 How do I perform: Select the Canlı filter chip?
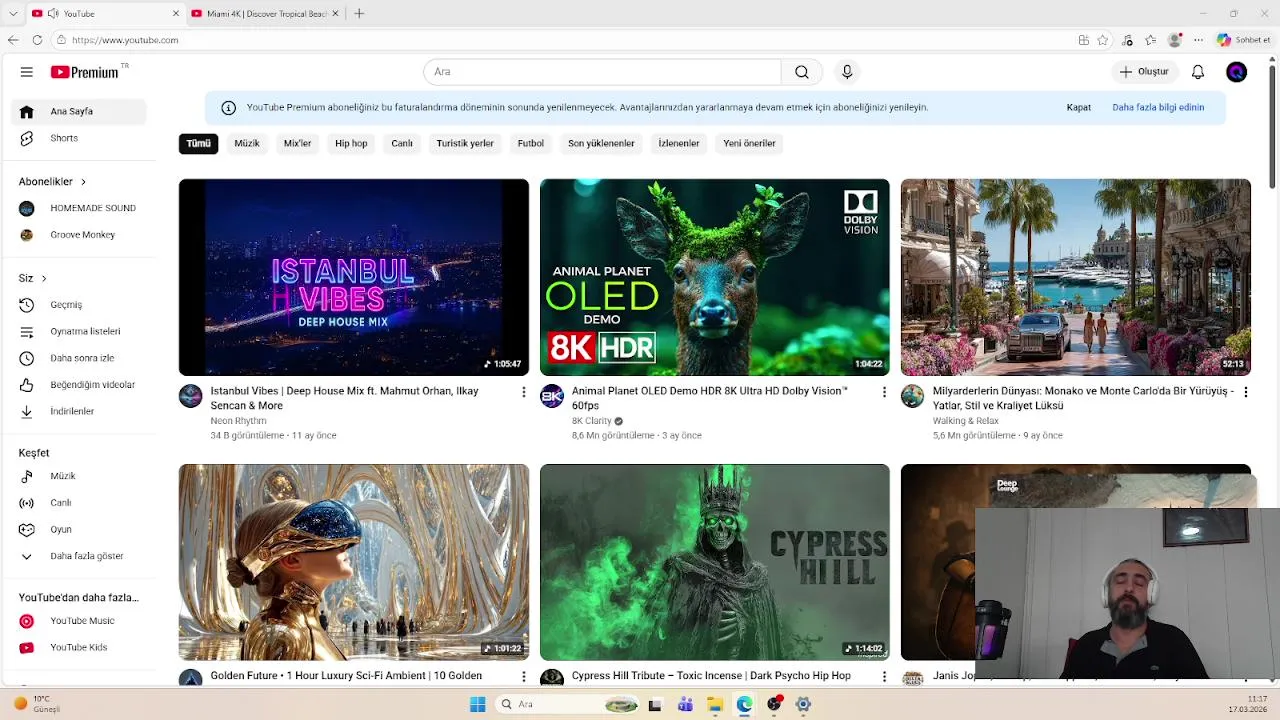[402, 144]
